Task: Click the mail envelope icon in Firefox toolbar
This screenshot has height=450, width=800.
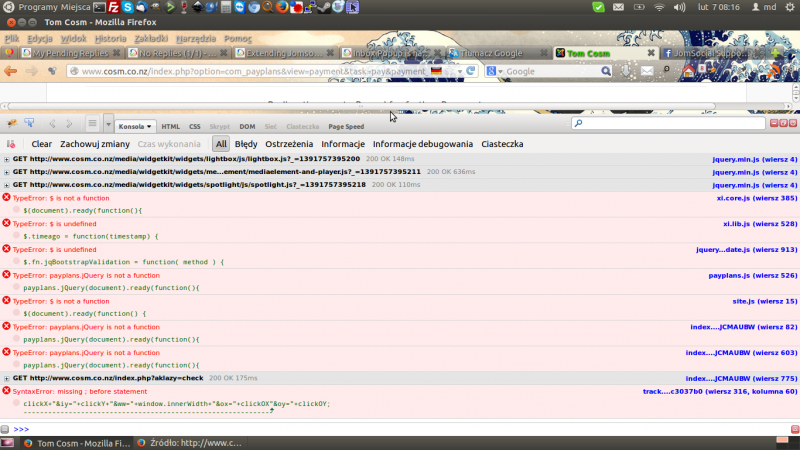Action: point(647,71)
